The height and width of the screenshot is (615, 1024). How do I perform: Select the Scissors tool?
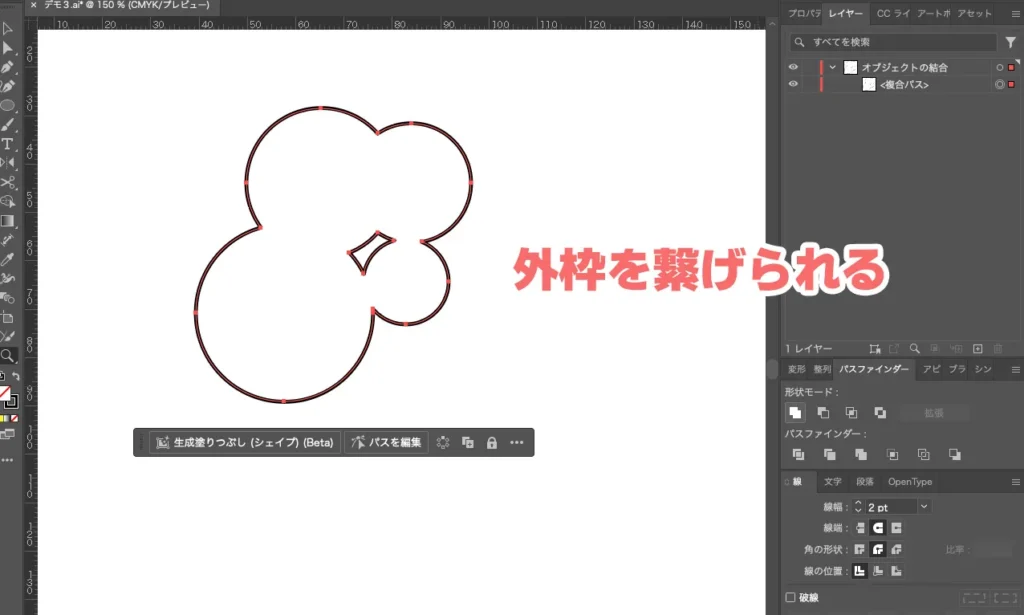(x=7, y=182)
